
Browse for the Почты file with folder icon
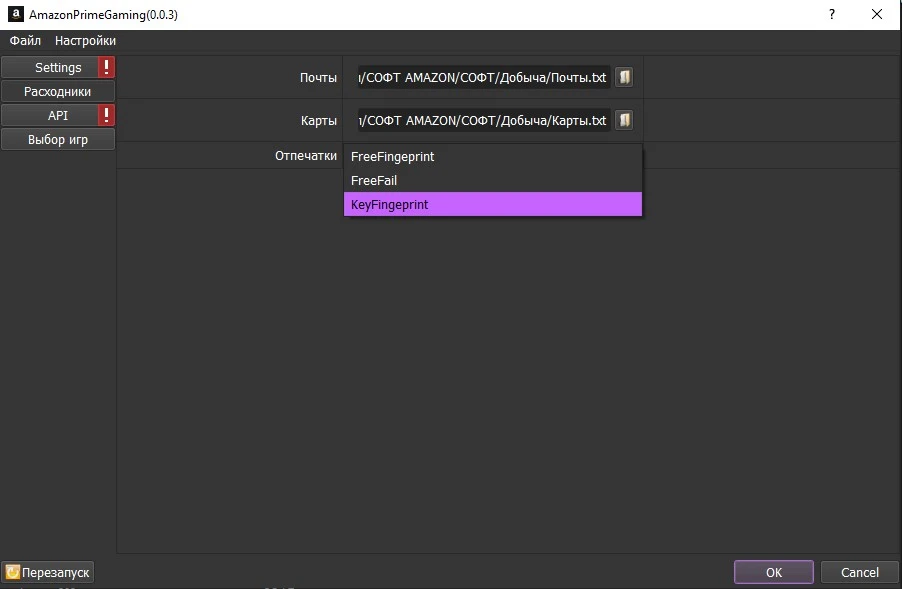[x=624, y=77]
